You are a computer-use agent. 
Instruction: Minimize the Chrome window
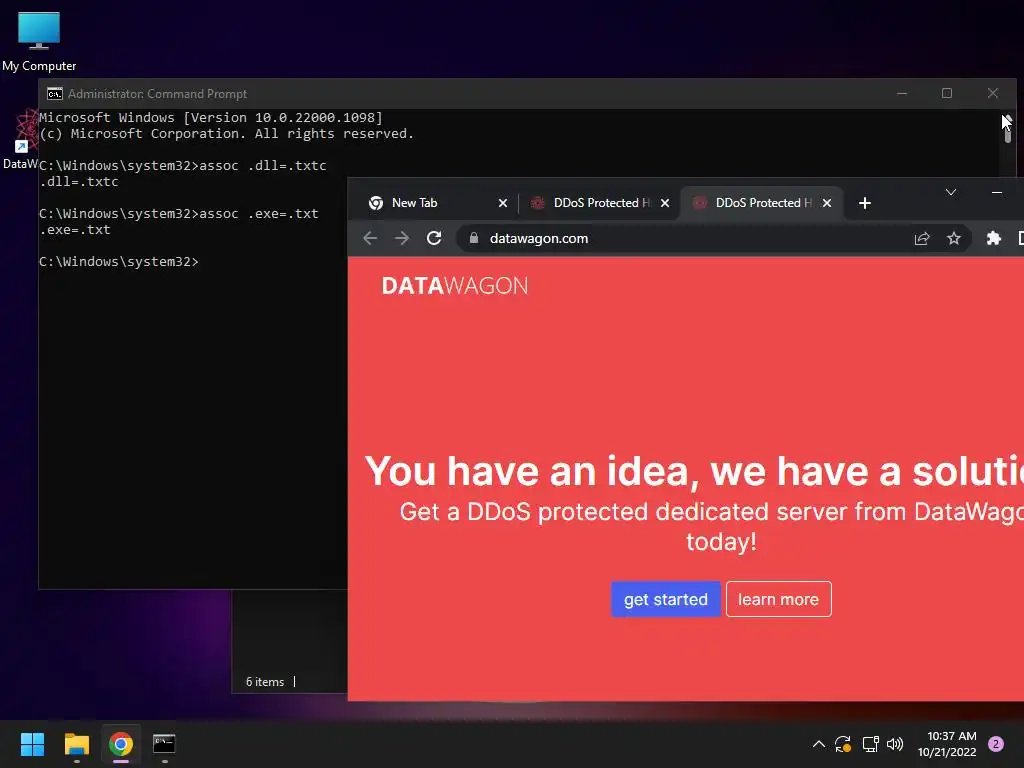pyautogui.click(x=997, y=192)
